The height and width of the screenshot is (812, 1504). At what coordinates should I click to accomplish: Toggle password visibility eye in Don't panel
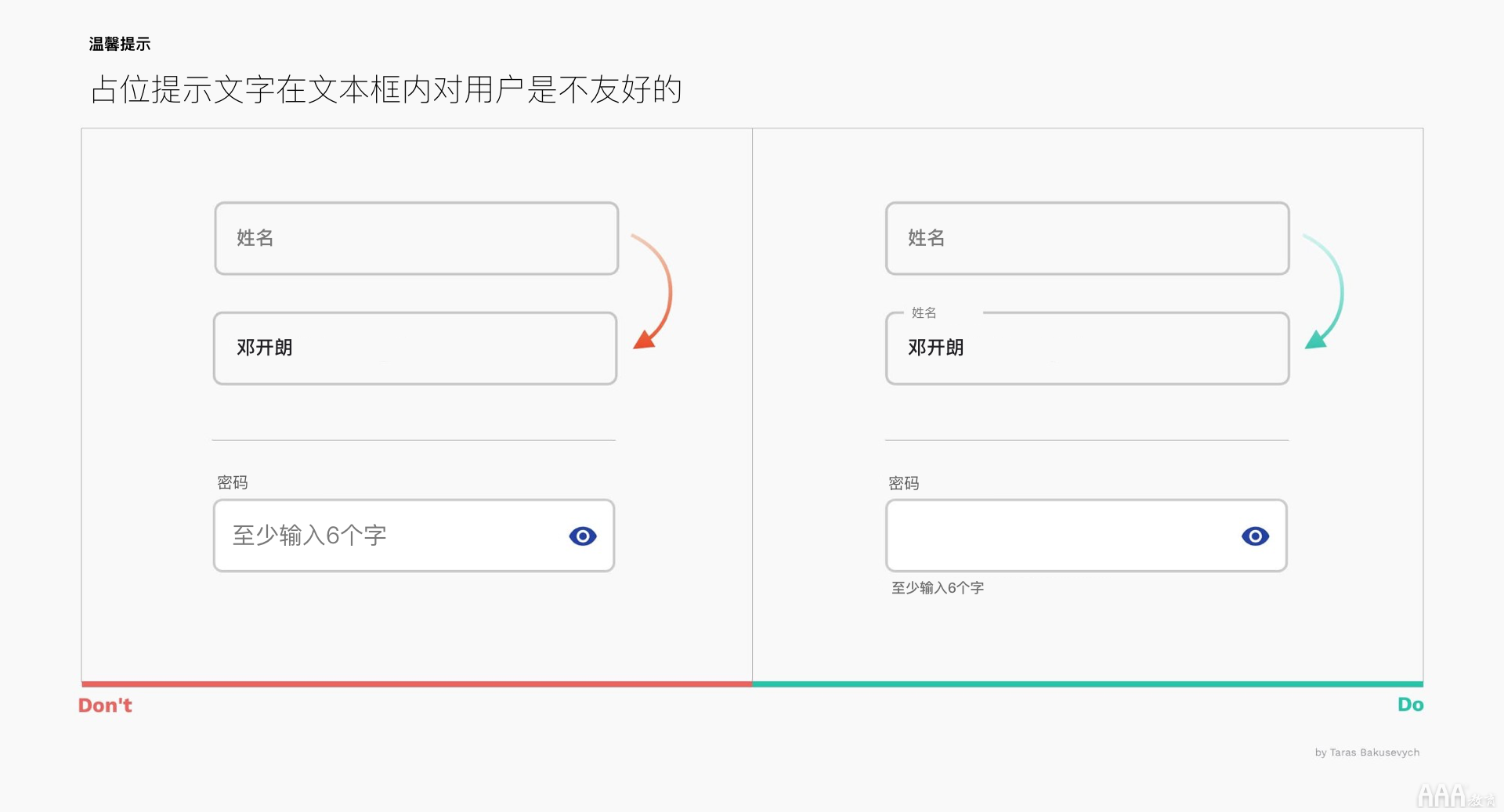coord(583,536)
